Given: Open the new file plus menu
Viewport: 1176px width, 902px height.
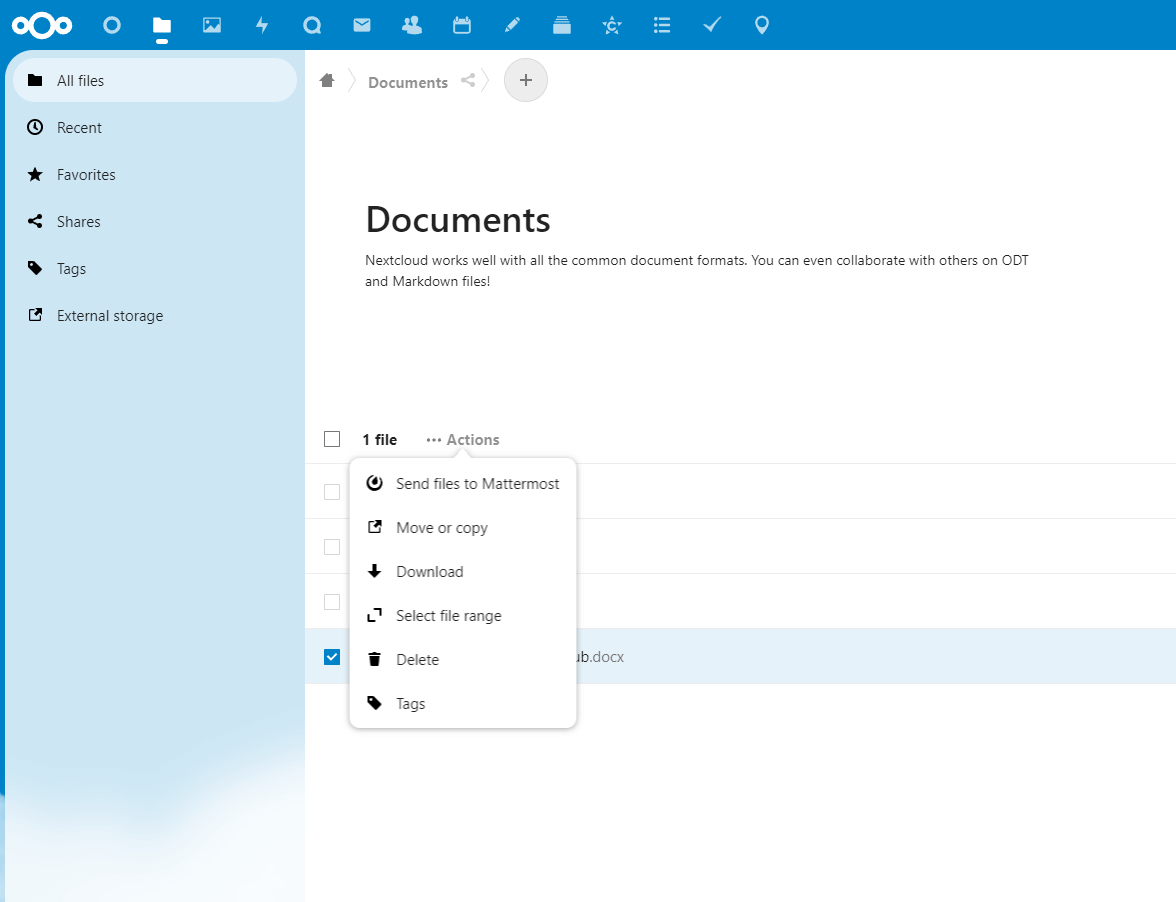Looking at the screenshot, I should pyautogui.click(x=525, y=80).
